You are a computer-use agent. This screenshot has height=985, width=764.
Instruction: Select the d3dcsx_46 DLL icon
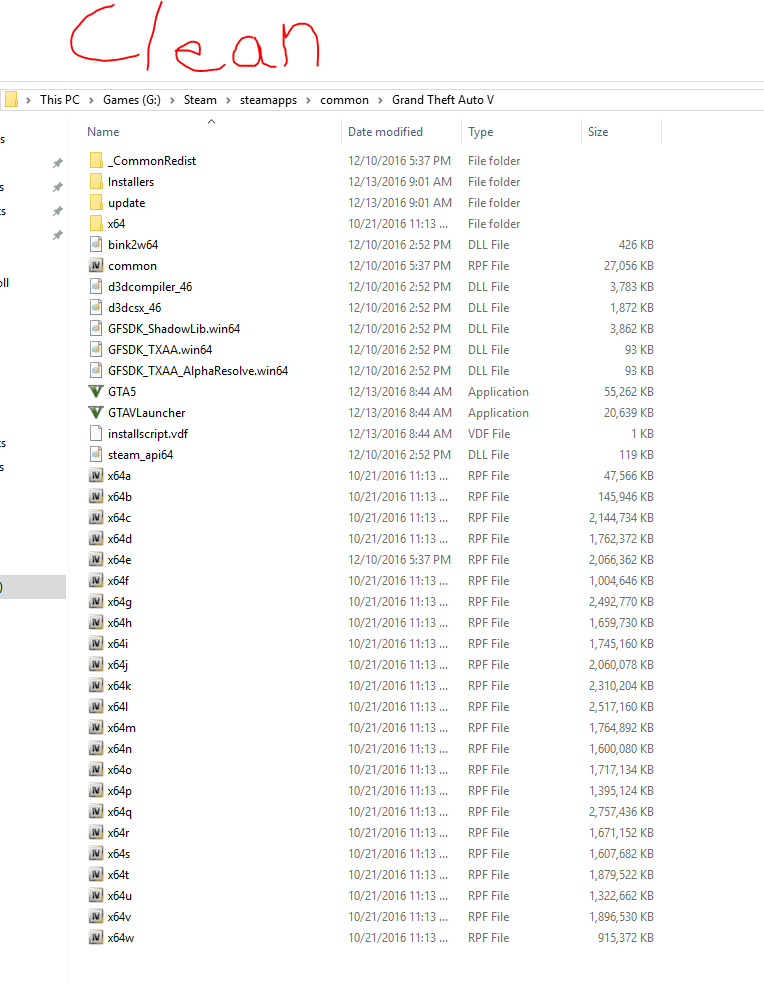[96, 308]
